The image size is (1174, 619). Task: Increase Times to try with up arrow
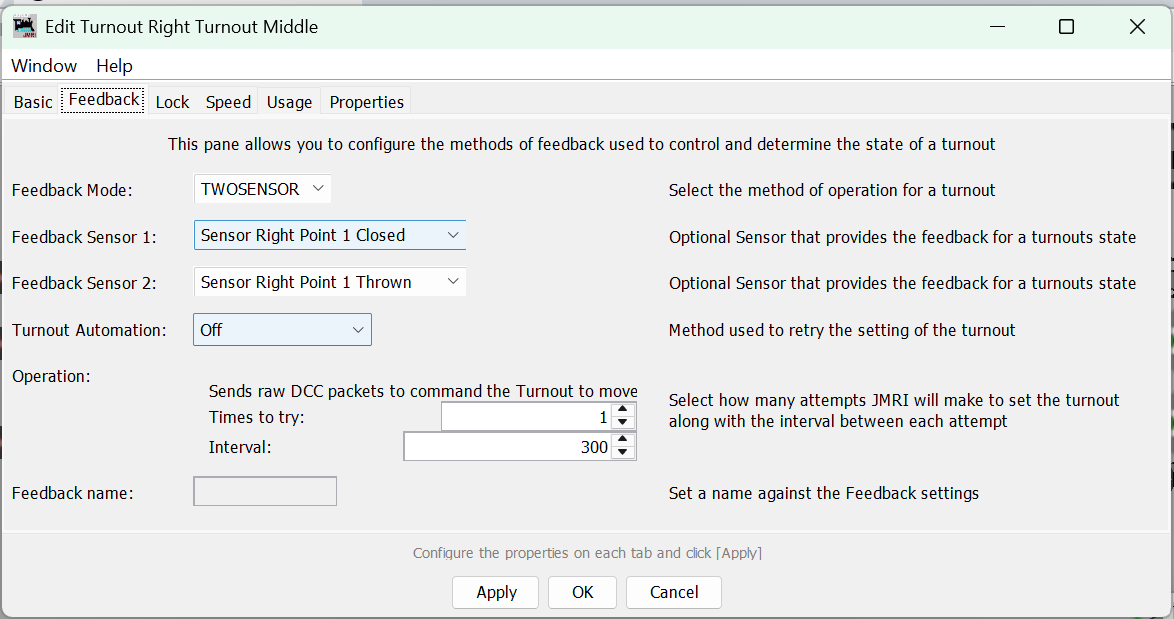[x=623, y=409]
